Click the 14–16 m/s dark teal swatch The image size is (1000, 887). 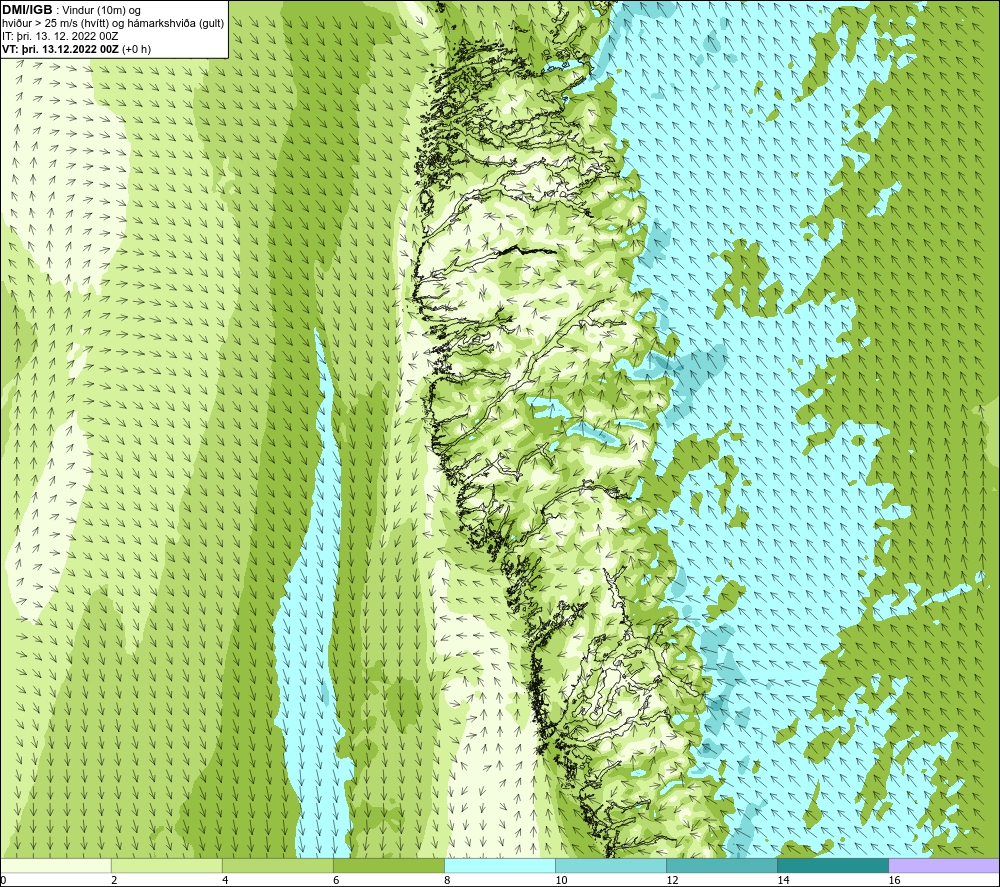pyautogui.click(x=833, y=865)
